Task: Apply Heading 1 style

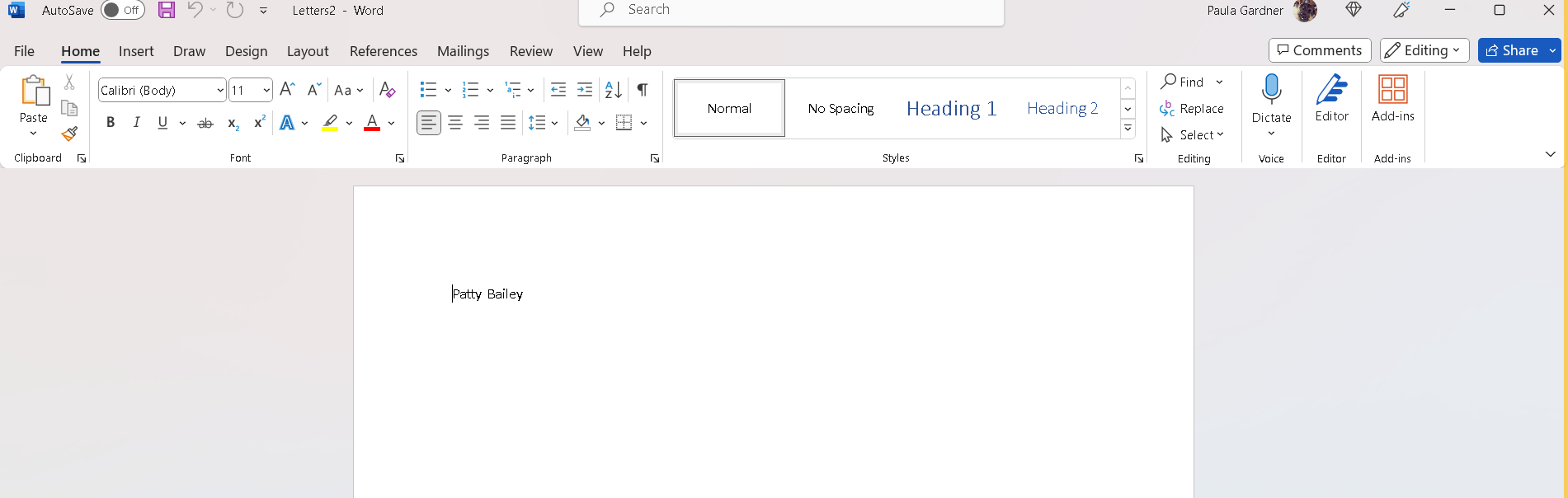Action: pyautogui.click(x=951, y=108)
